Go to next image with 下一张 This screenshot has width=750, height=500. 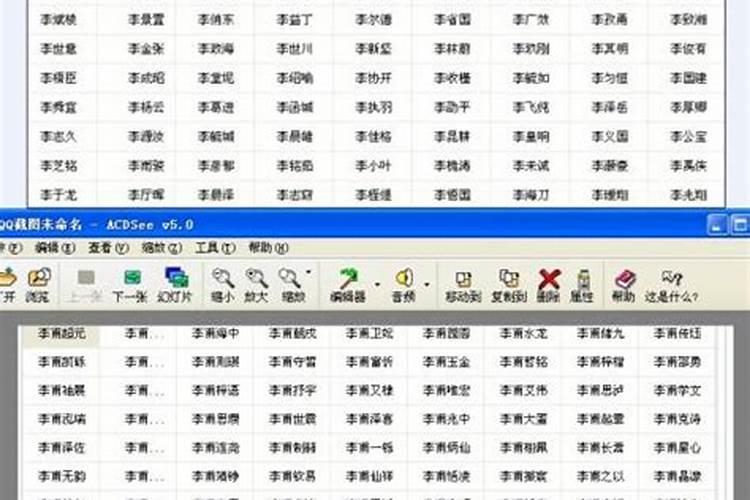coord(130,285)
